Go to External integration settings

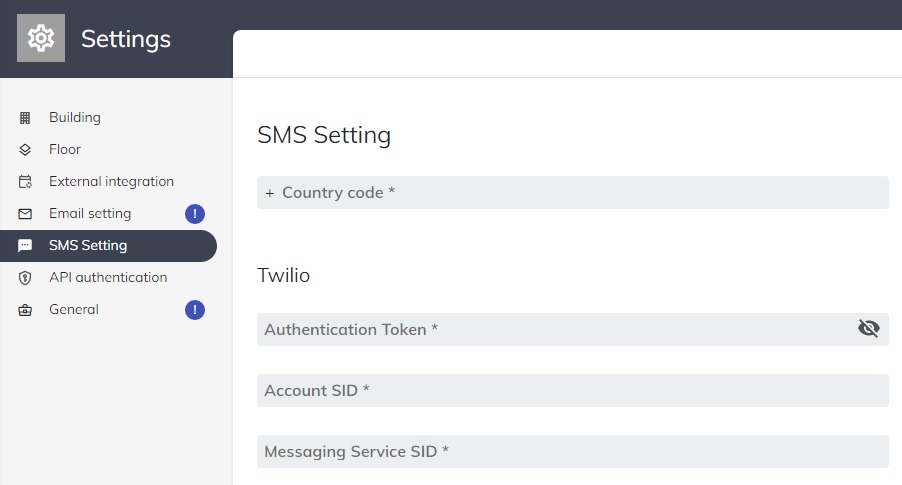coord(111,181)
